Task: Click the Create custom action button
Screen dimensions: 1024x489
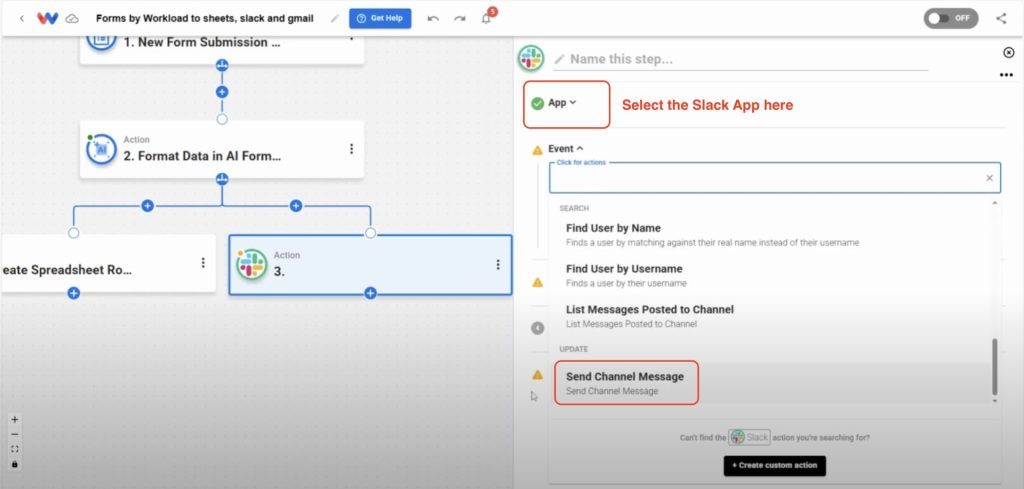Action: point(775,465)
